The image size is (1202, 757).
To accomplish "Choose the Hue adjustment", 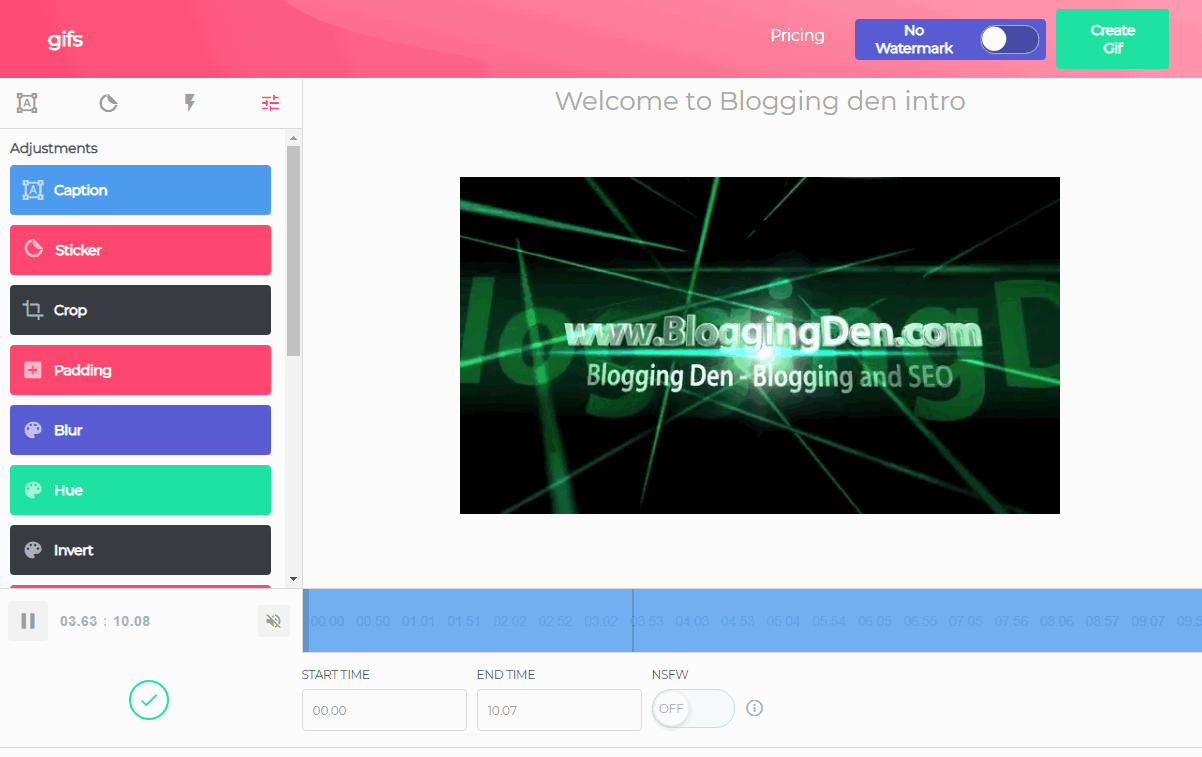I will click(140, 490).
